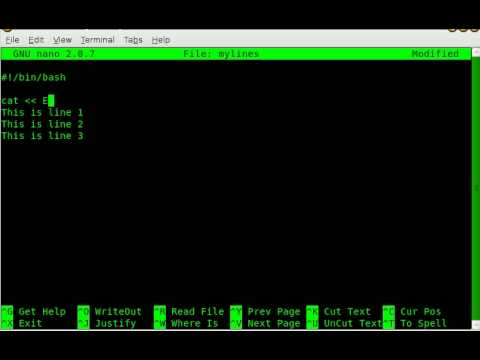Click the '#!/bin/bash' line
The height and width of the screenshot is (360, 480).
point(33,77)
